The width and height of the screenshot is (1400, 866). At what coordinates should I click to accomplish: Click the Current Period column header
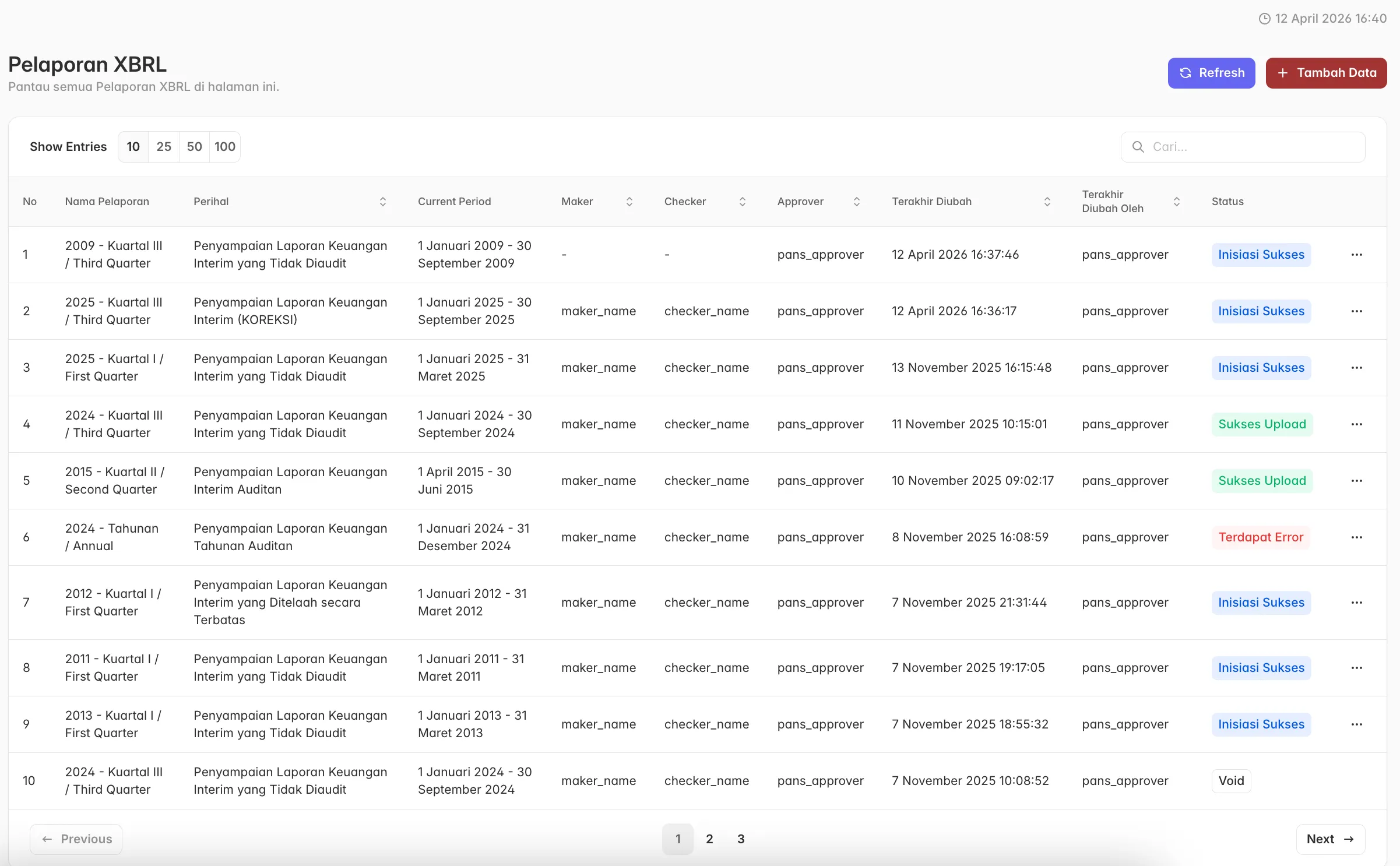coord(455,202)
